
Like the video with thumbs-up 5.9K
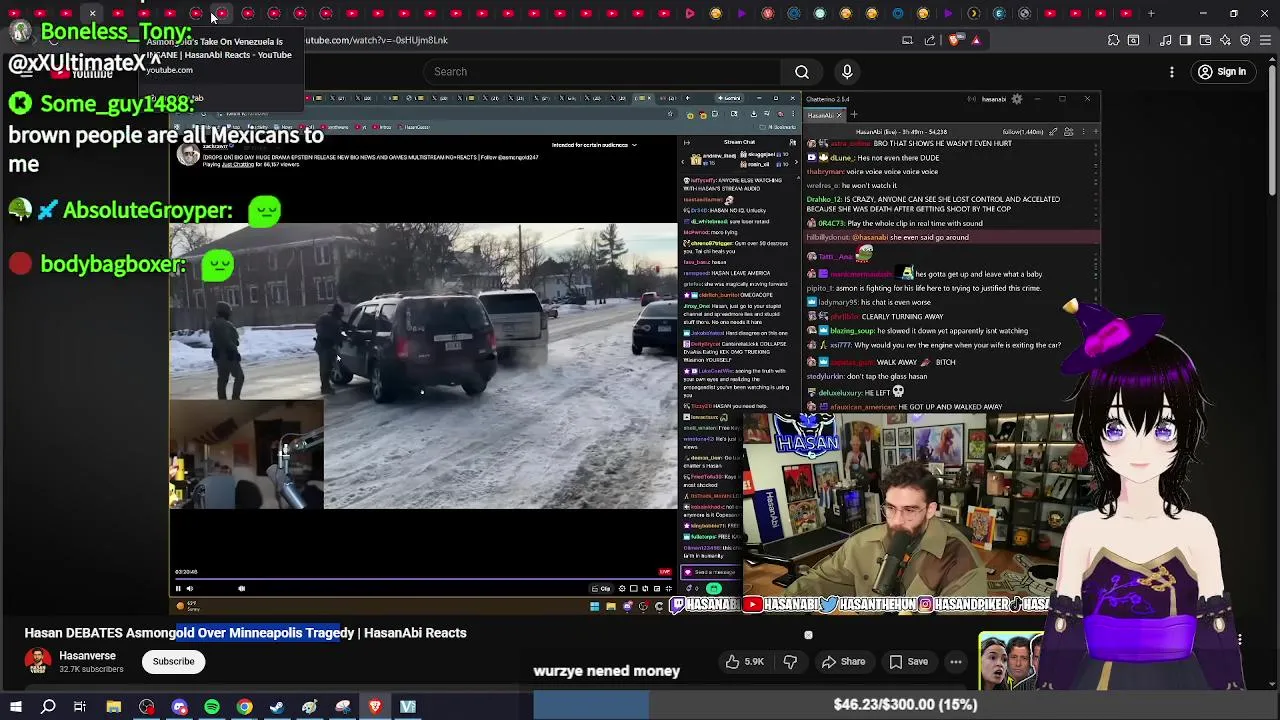pyautogui.click(x=745, y=662)
